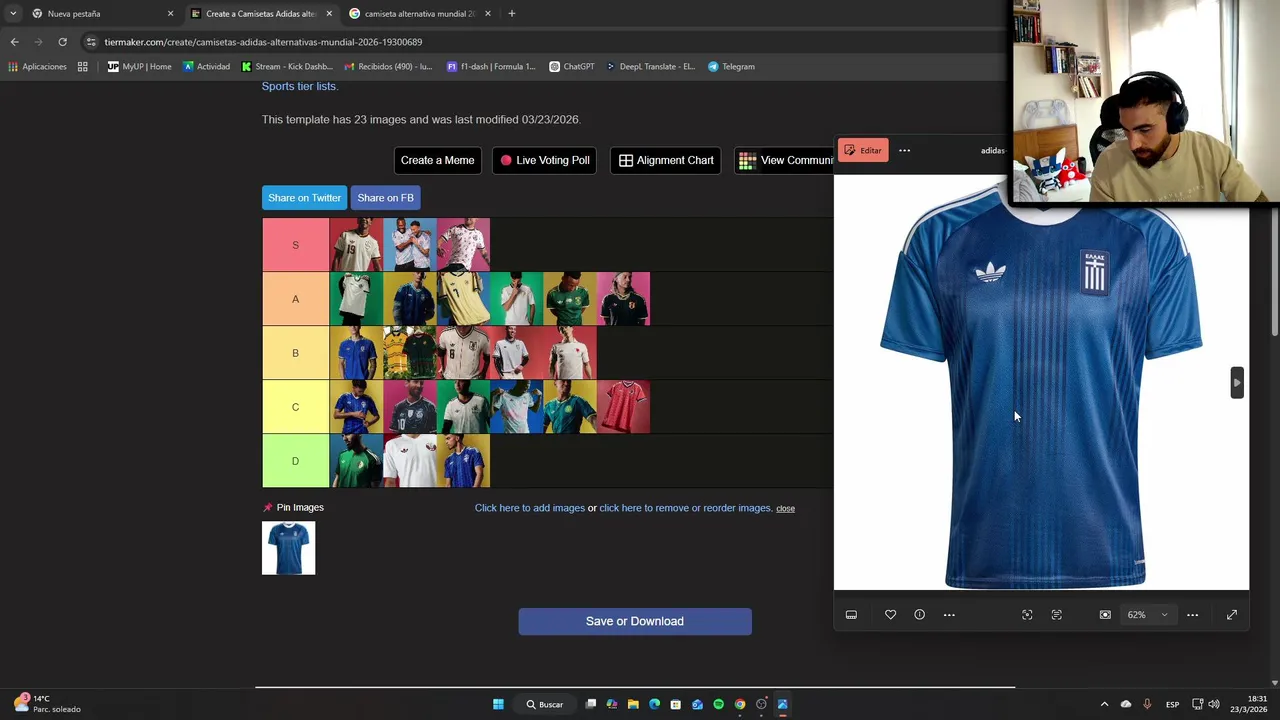Close the camiseta alternativa mundial tab
This screenshot has width=1280, height=720.
[488, 14]
